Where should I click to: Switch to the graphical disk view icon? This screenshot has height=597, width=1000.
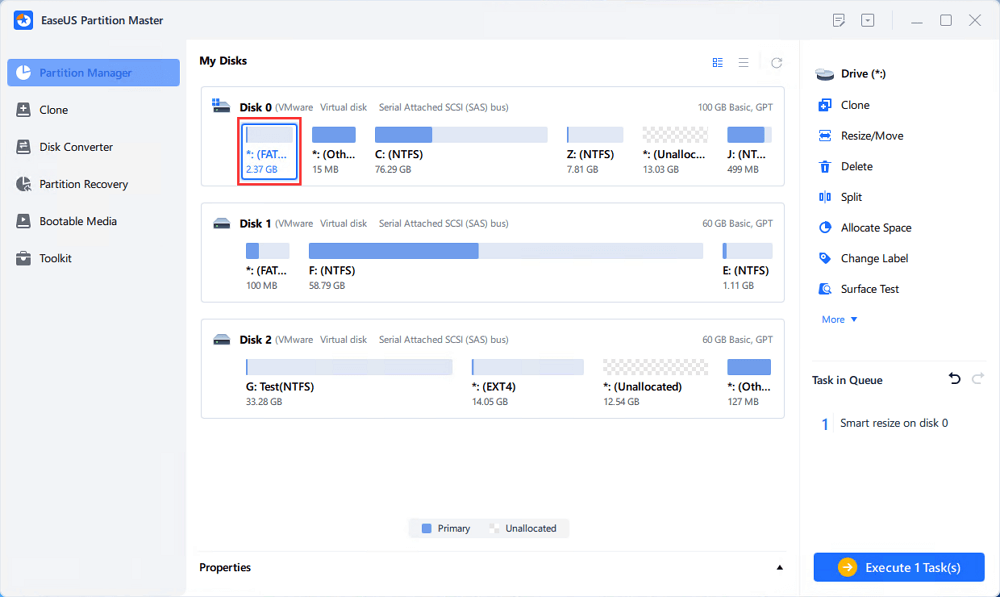(x=717, y=63)
